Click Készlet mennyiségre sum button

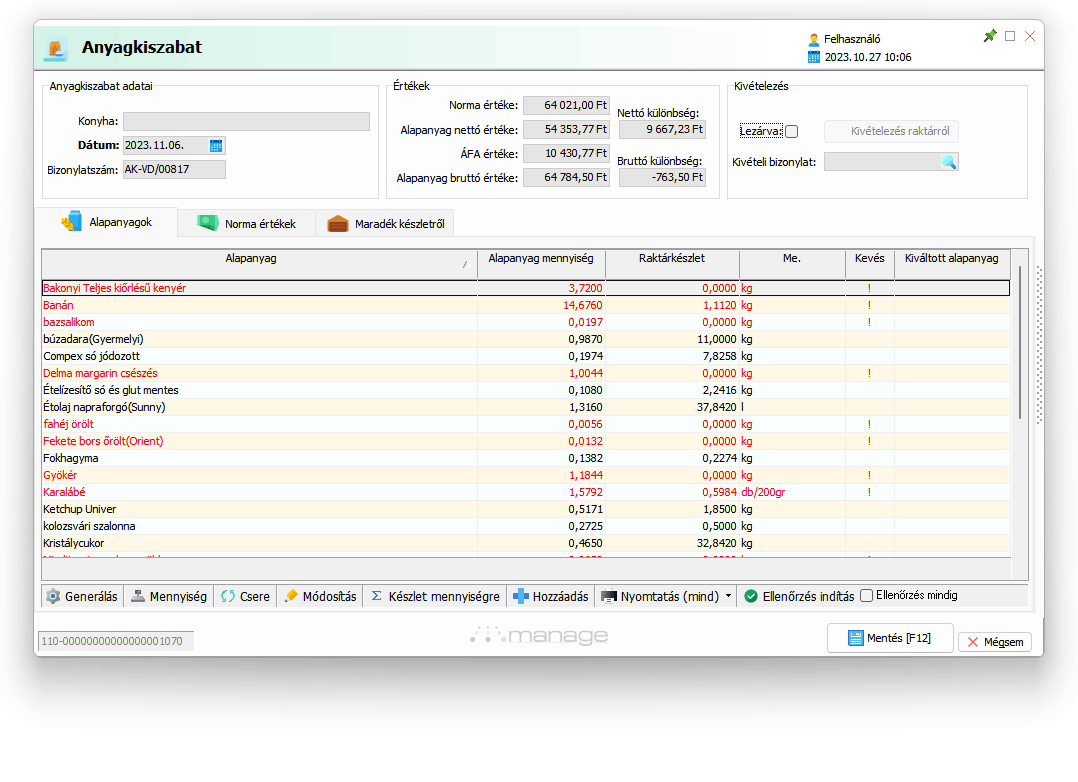pyautogui.click(x=434, y=596)
